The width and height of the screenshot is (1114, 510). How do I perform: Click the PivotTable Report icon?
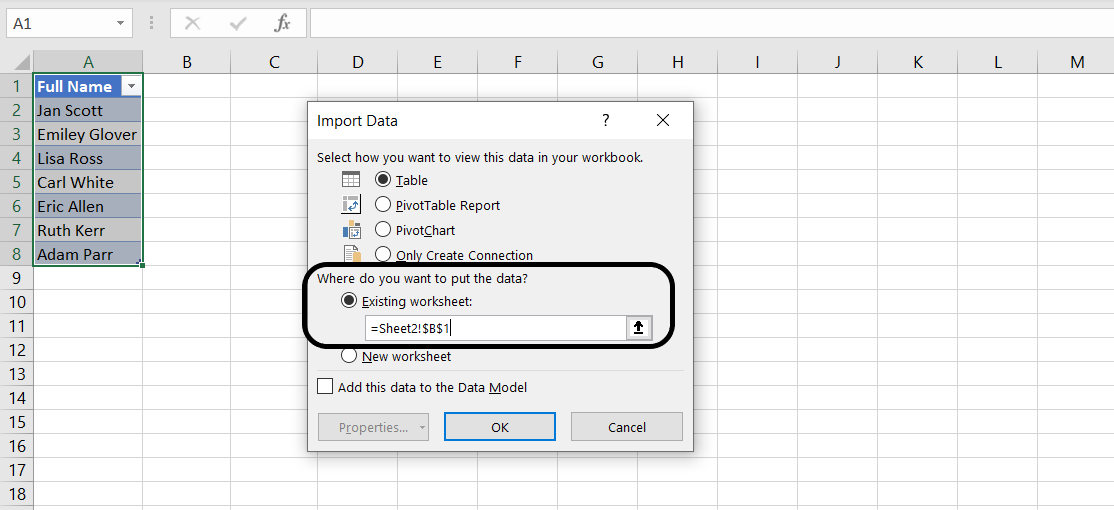[x=351, y=204]
